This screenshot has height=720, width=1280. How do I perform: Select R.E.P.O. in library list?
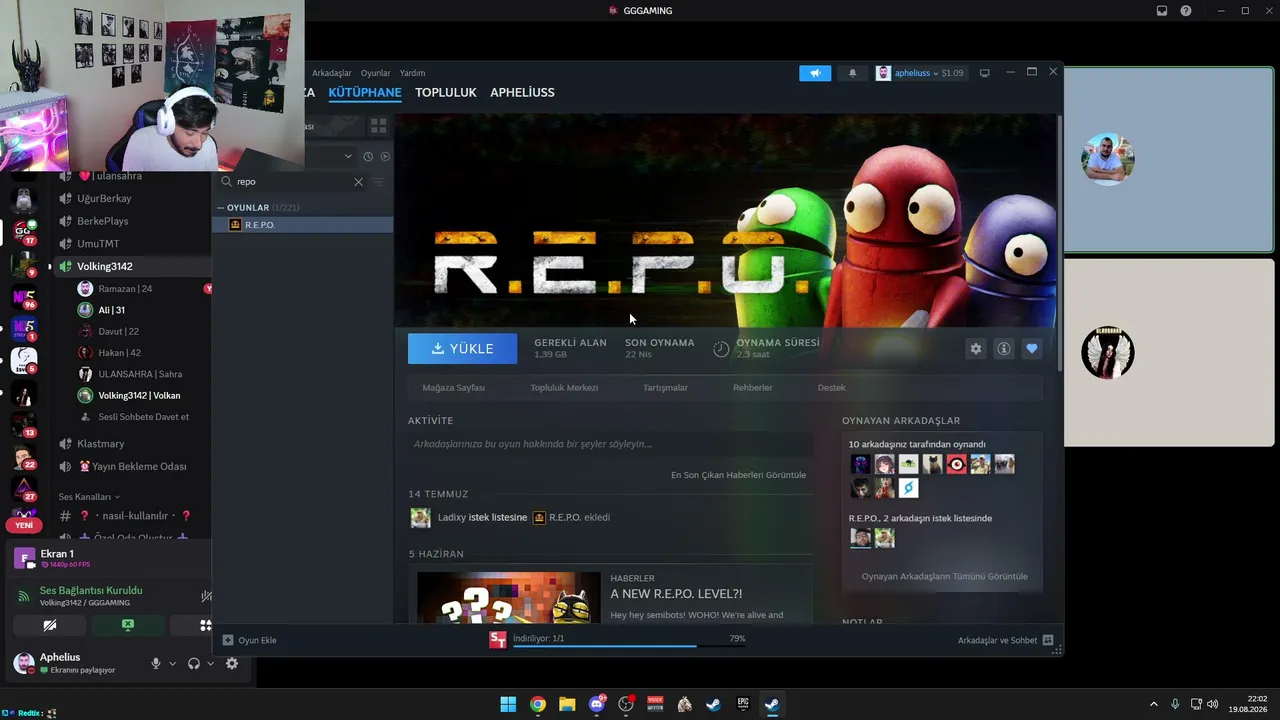coord(304,225)
